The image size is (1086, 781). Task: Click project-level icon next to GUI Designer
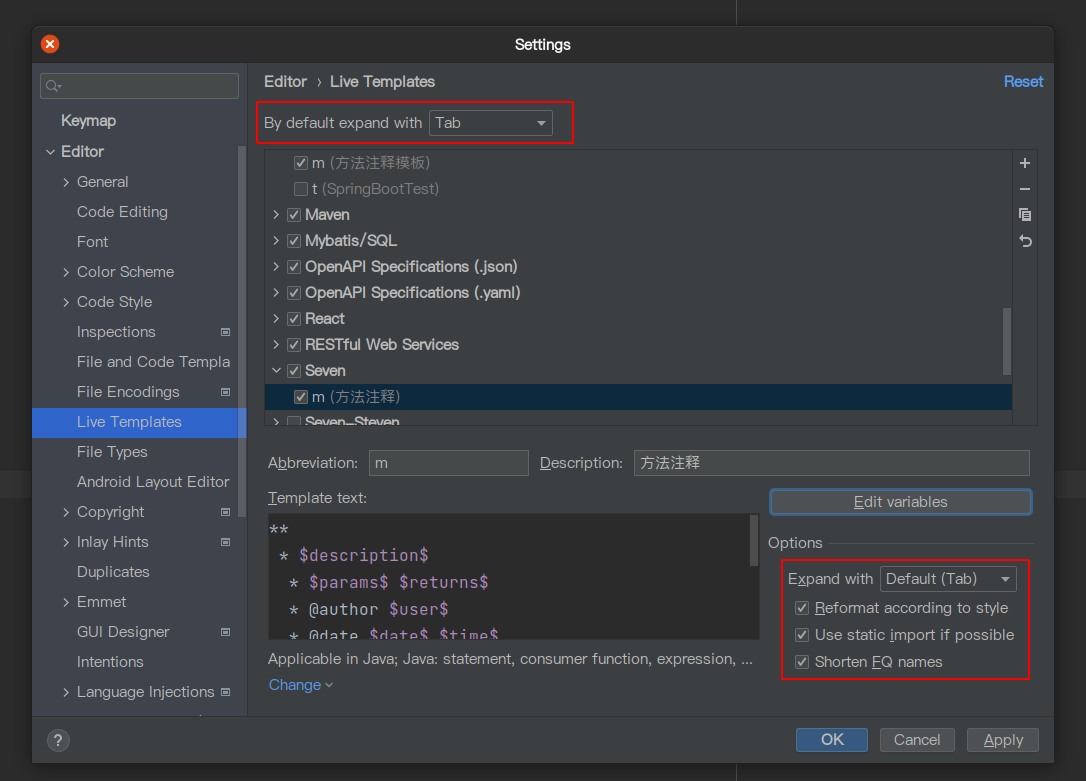click(x=225, y=632)
